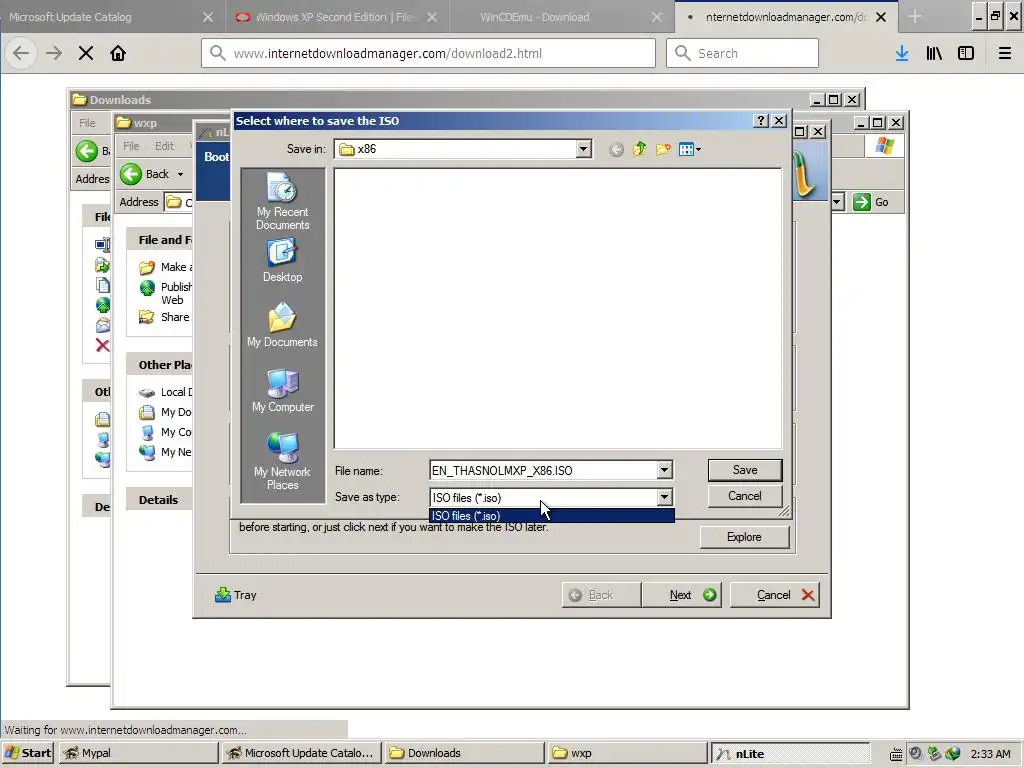The height and width of the screenshot is (768, 1024).
Task: Click the browser Search box
Action: [742, 53]
